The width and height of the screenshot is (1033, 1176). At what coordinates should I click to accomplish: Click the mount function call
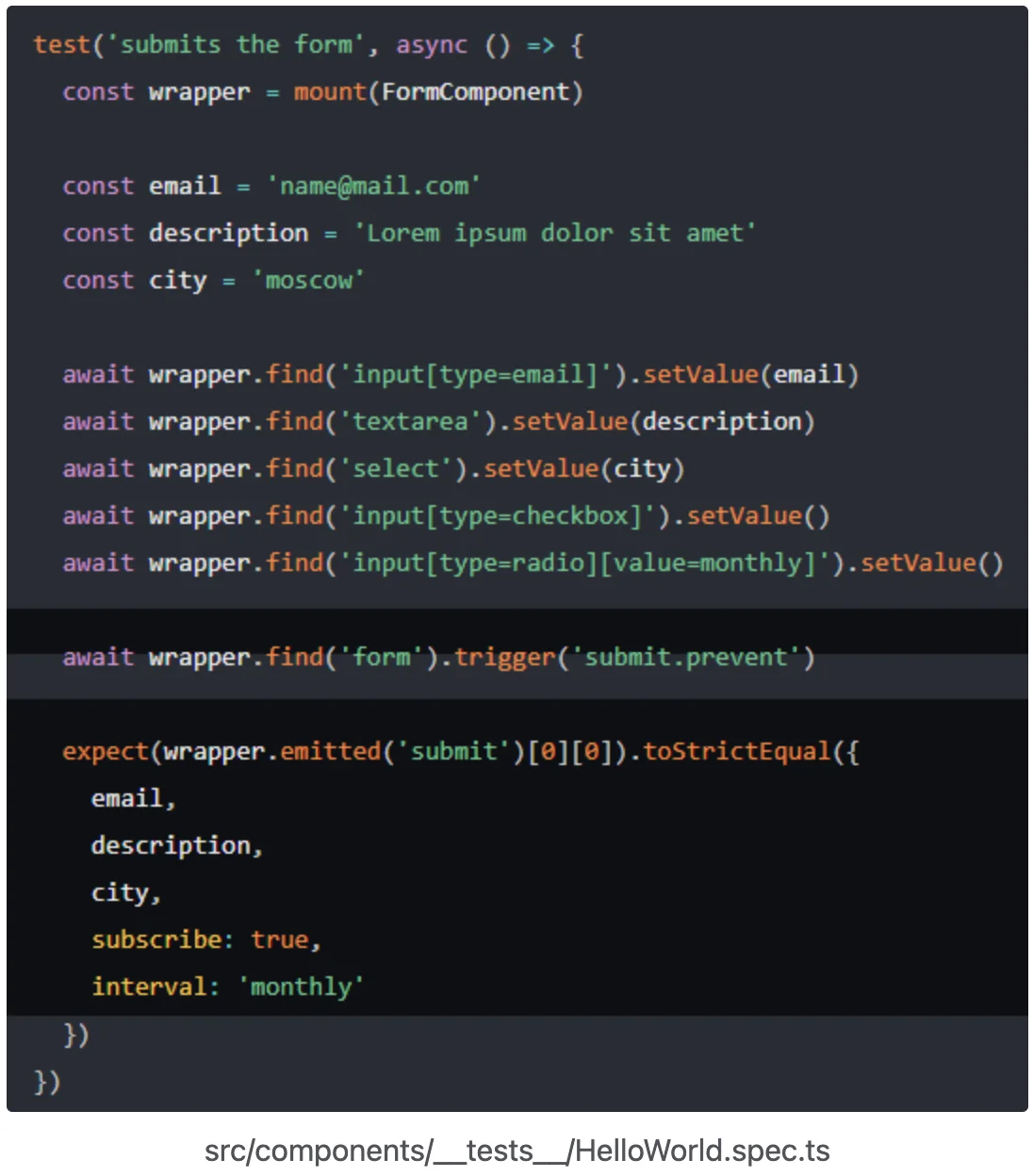pyautogui.click(x=329, y=91)
